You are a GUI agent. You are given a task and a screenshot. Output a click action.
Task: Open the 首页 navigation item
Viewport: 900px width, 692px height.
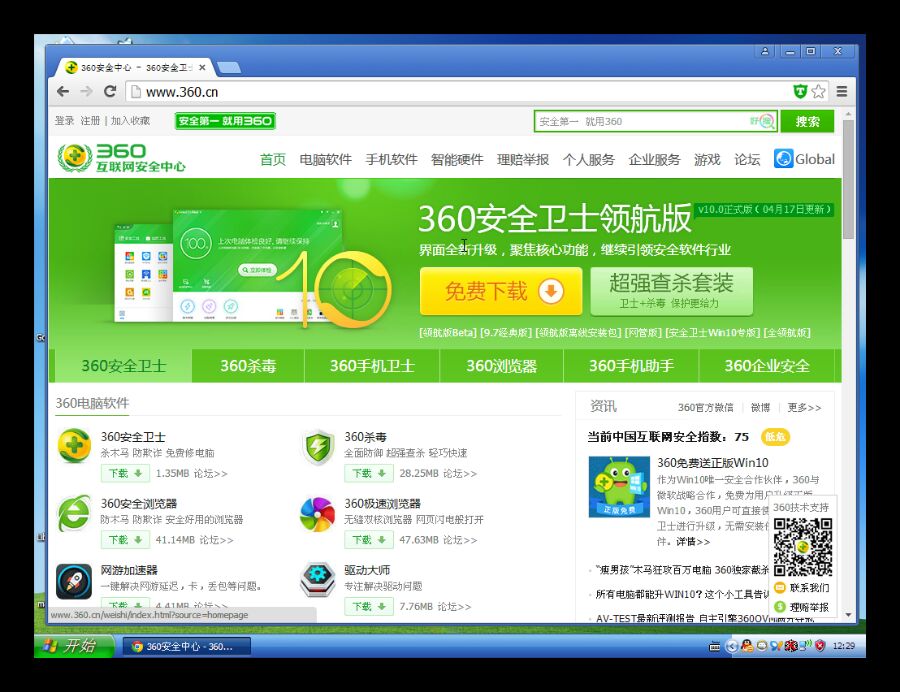pyautogui.click(x=273, y=160)
